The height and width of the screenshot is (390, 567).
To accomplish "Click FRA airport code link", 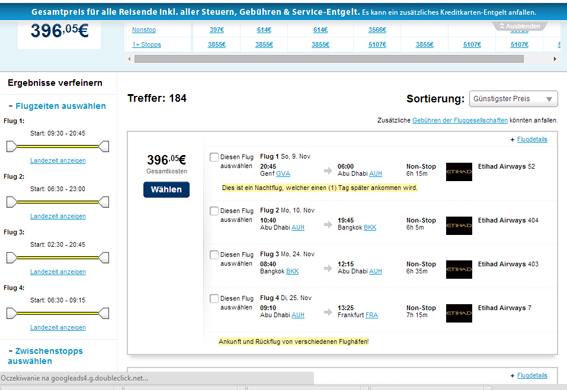I will click(x=371, y=315).
